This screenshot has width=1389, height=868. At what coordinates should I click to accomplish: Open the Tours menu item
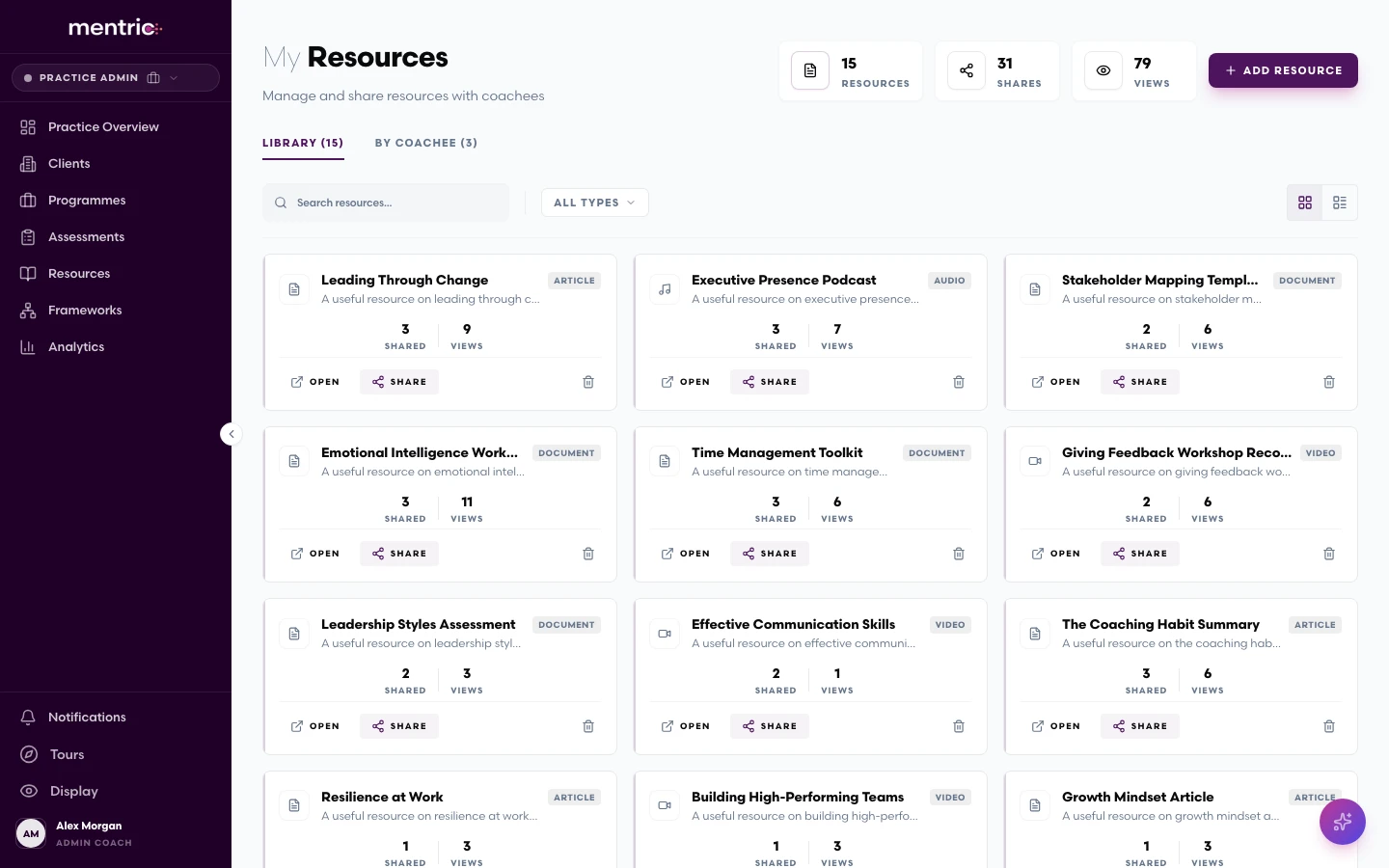click(x=116, y=754)
